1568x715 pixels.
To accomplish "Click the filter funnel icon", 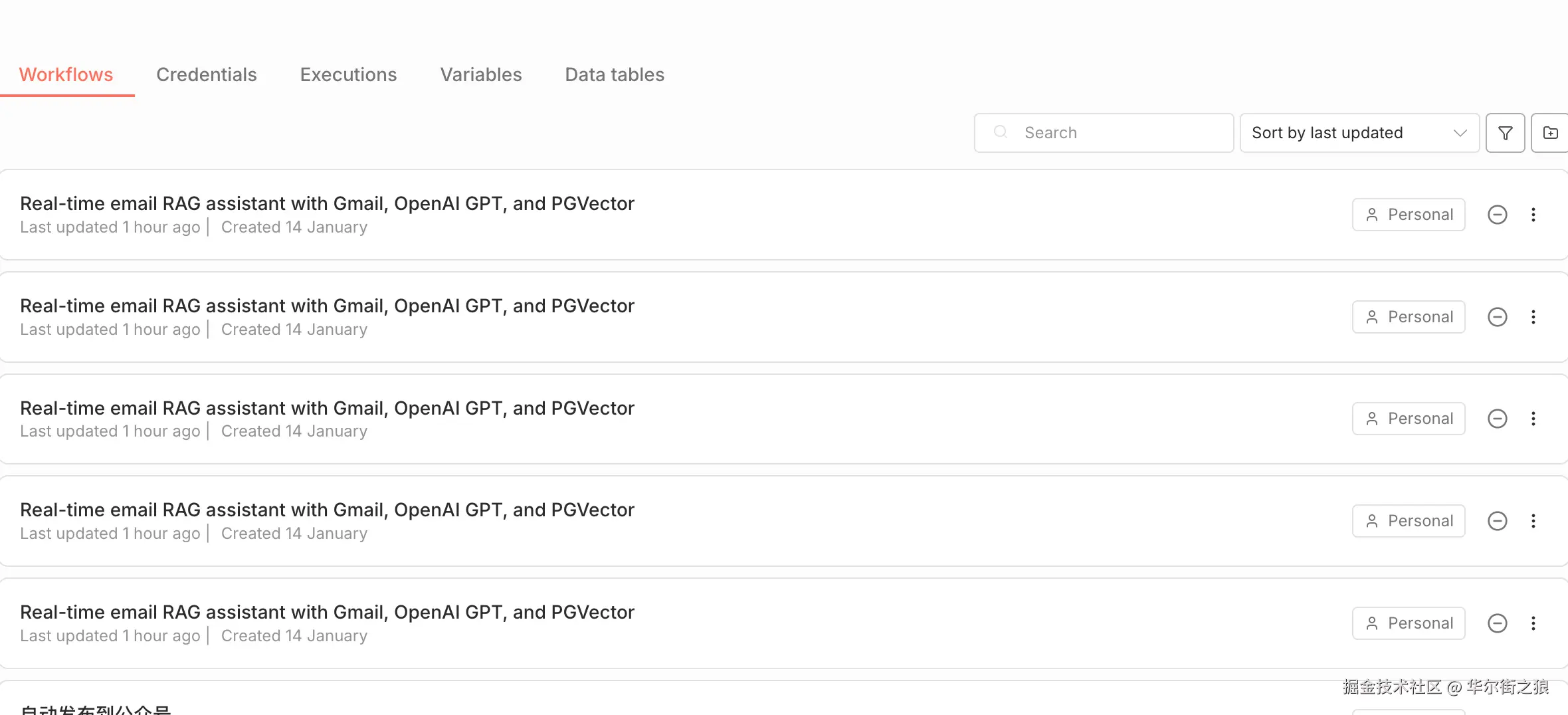I will [1505, 133].
